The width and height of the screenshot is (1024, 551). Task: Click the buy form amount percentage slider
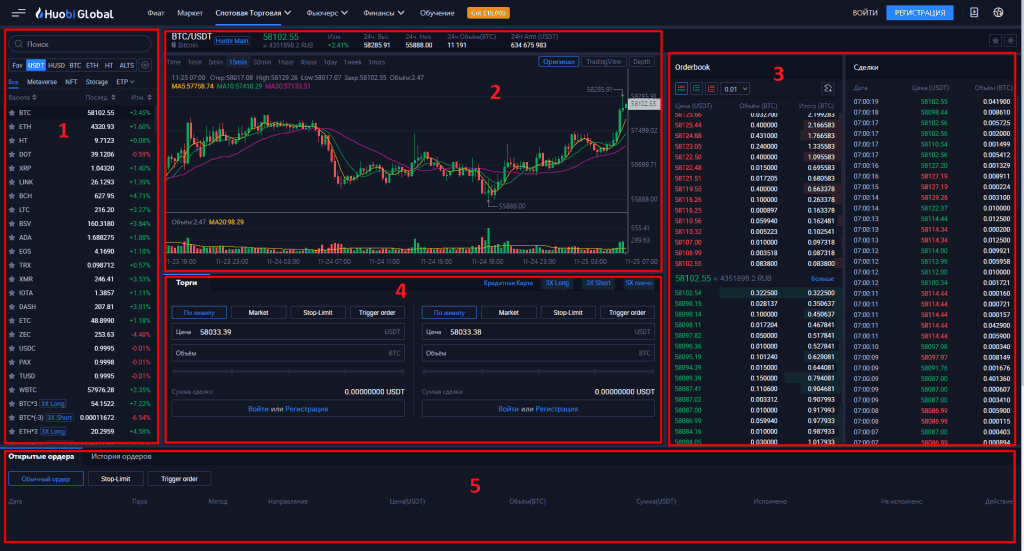tap(288, 371)
